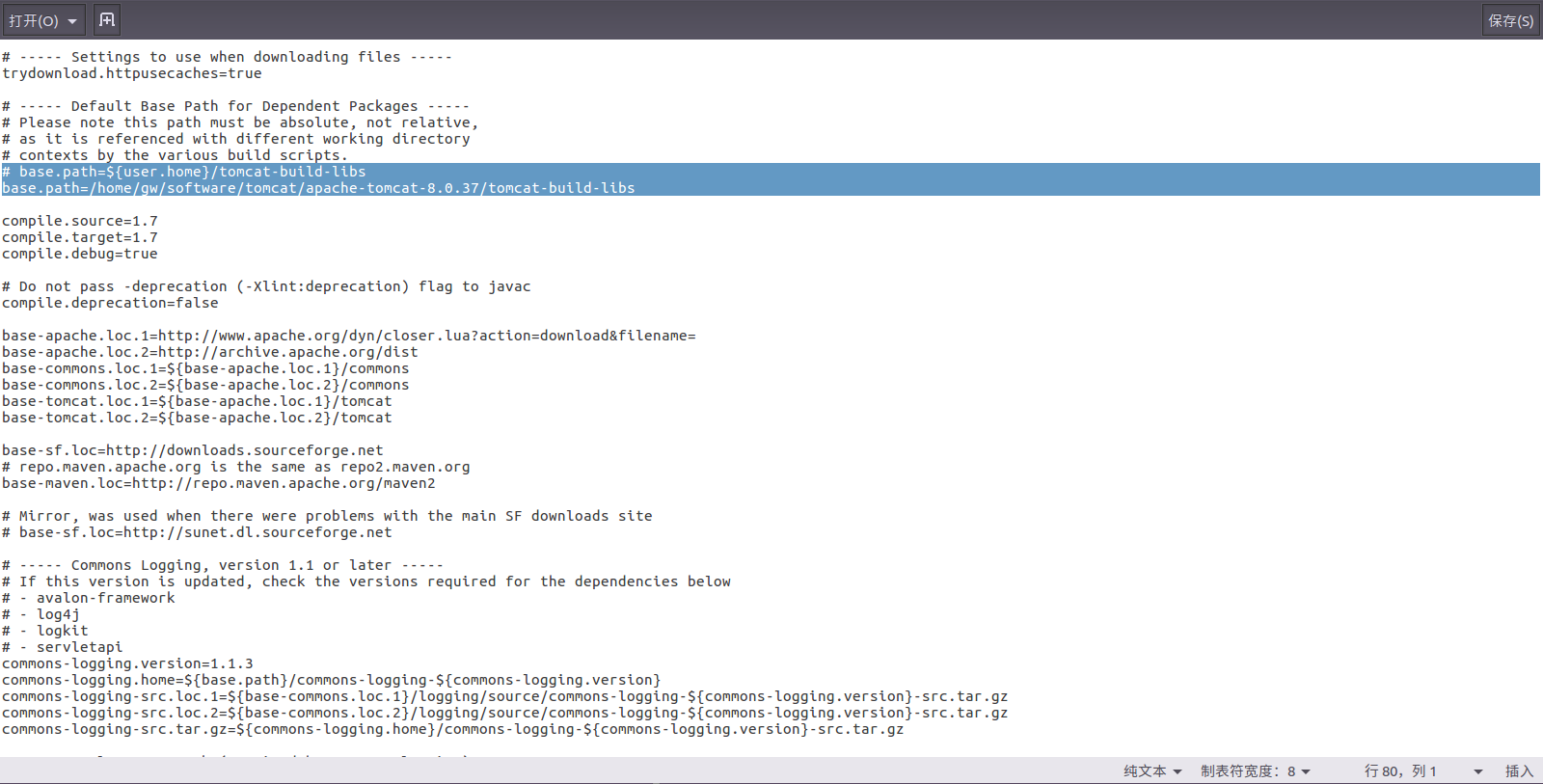The image size is (1543, 784).
Task: Click line commons-logging.version=1.1.3
Action: coord(127,663)
